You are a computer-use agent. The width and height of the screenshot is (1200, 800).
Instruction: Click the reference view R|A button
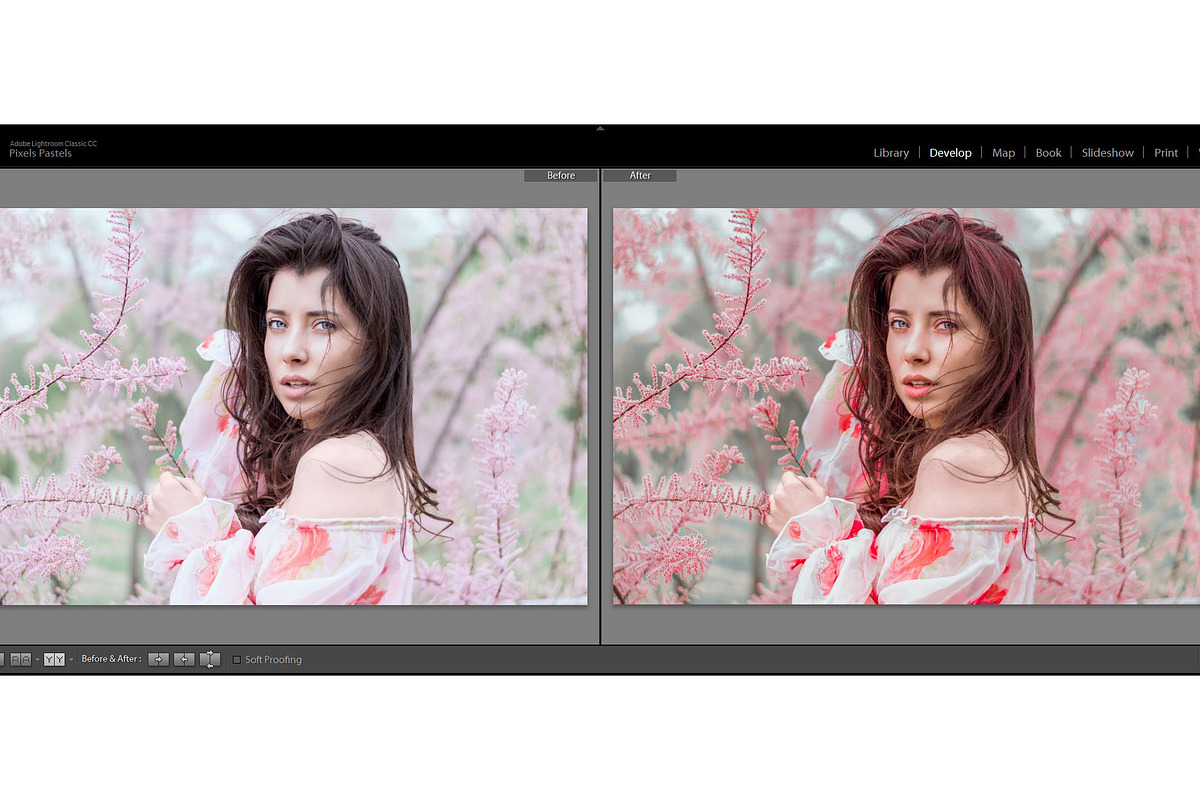pos(20,659)
